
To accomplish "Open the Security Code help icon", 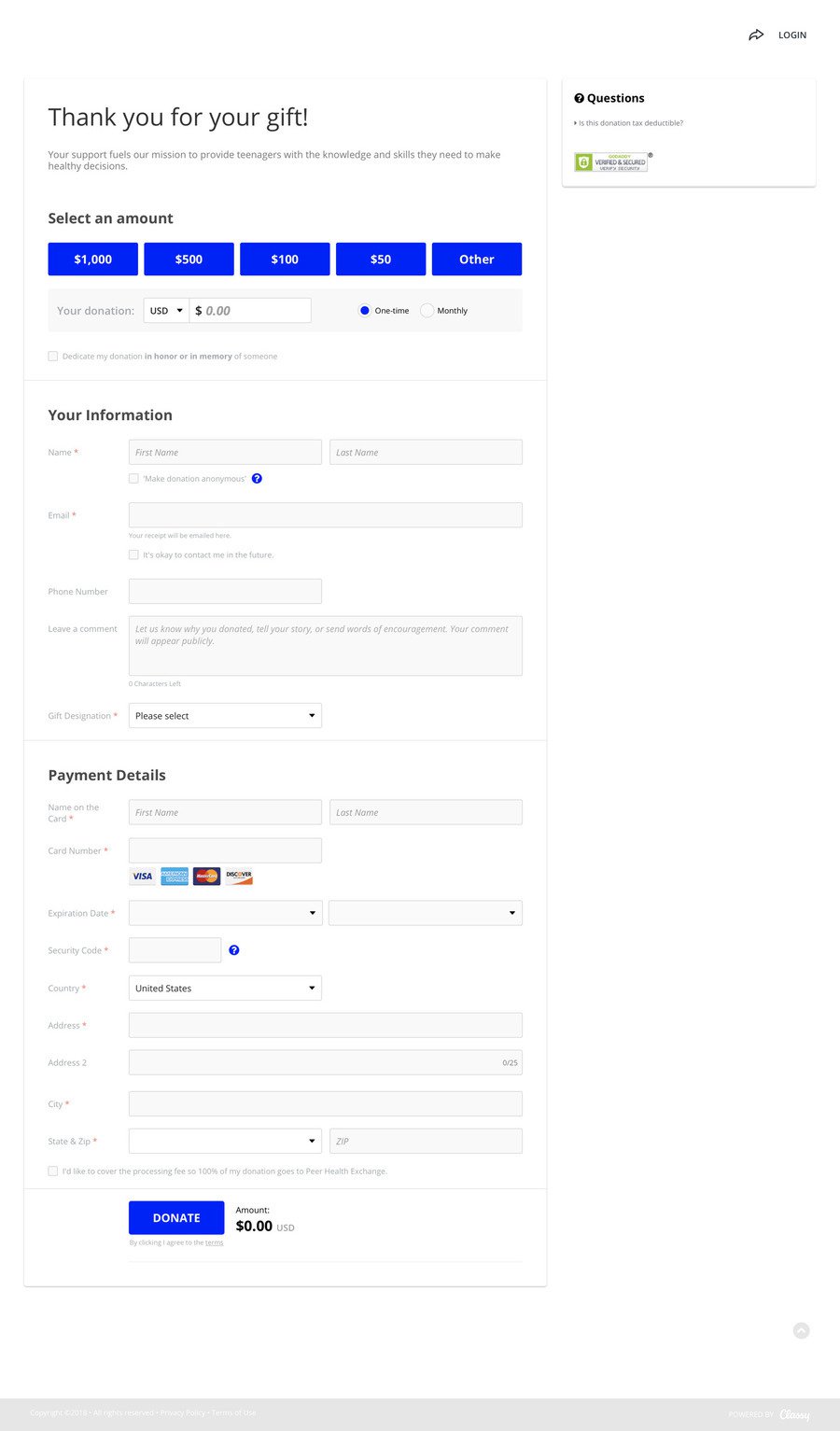I will tap(234, 950).
